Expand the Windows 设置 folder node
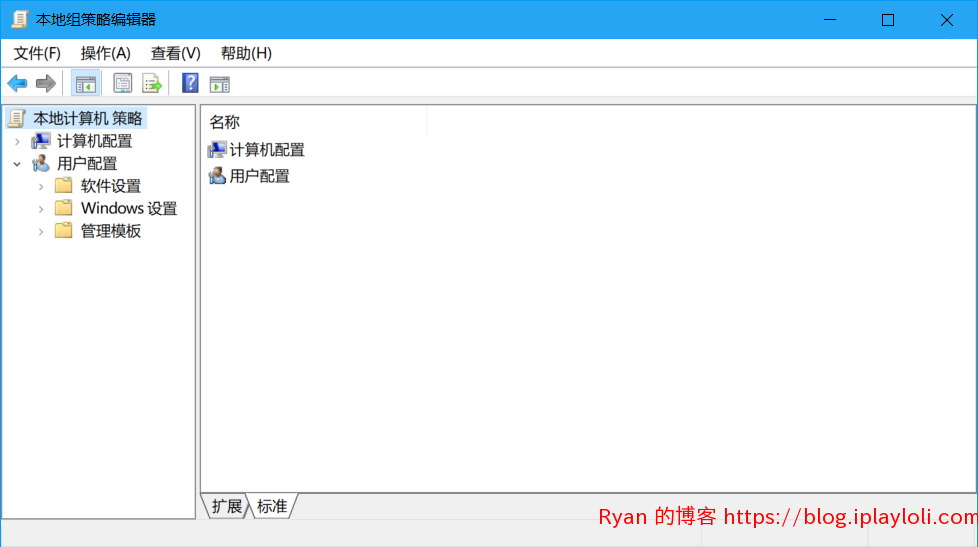This screenshot has width=978, height=547. (41, 209)
